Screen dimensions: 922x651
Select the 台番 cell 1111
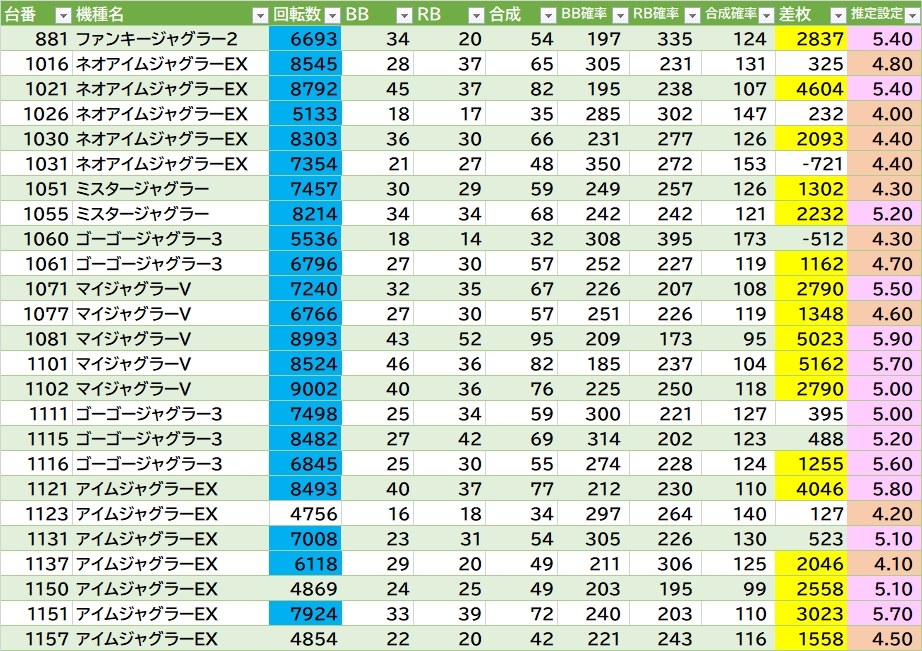click(36, 413)
